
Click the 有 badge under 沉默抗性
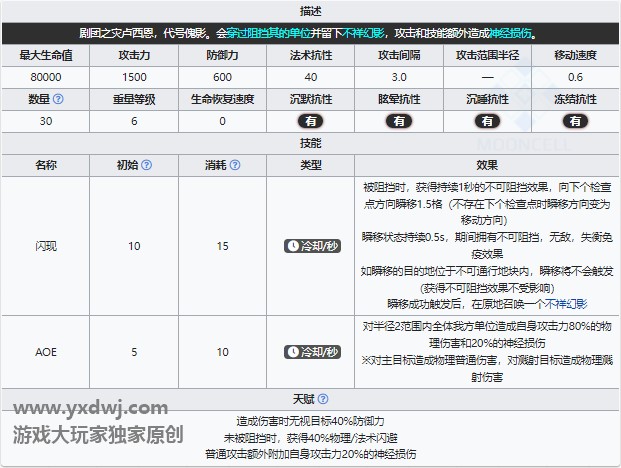[311, 121]
